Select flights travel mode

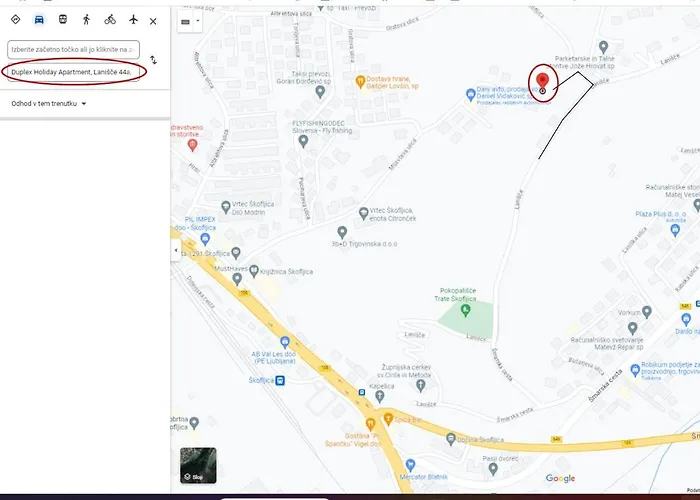(x=133, y=19)
